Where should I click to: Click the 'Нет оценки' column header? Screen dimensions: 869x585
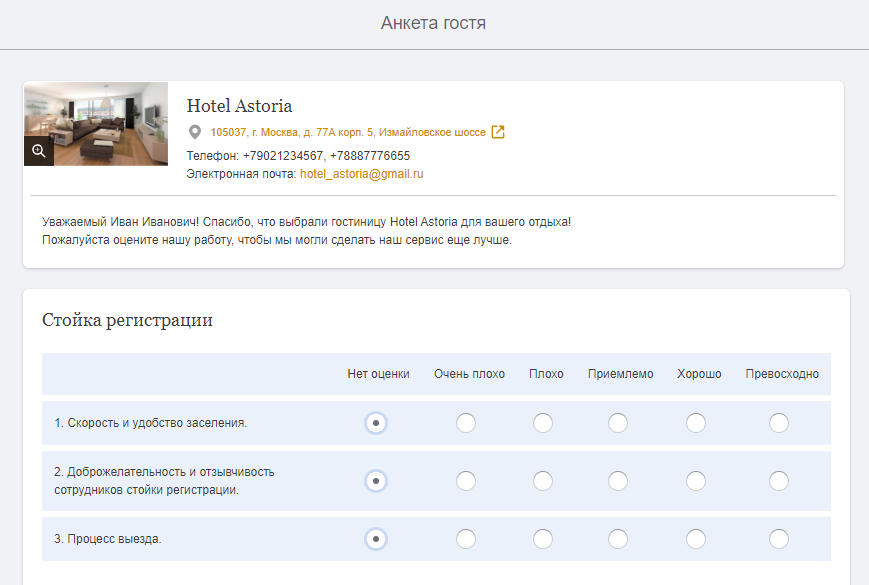[x=379, y=374]
